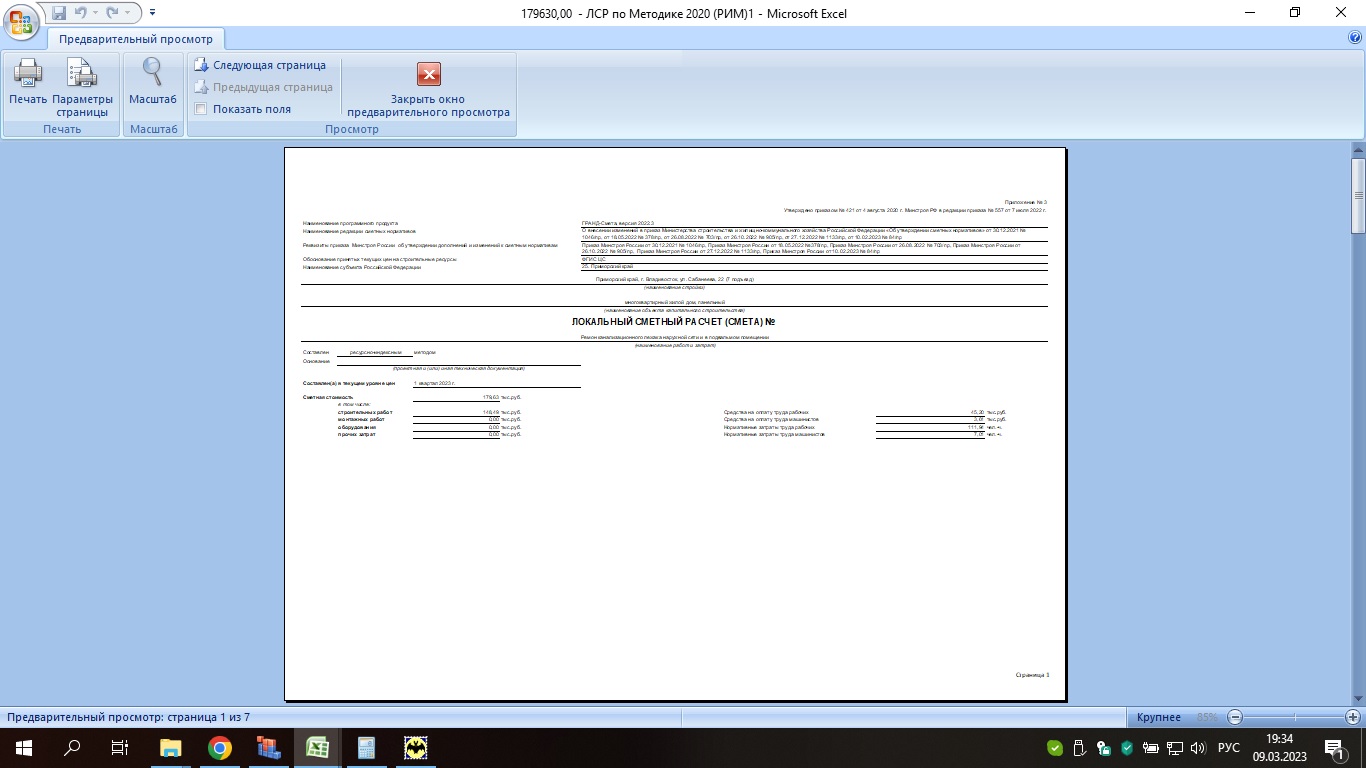This screenshot has height=768, width=1366.
Task: Click the preview page title ЛОКАЛЬНЫЙ СМЕТНЫЙ РАСЧЕТ
Action: coord(673,322)
